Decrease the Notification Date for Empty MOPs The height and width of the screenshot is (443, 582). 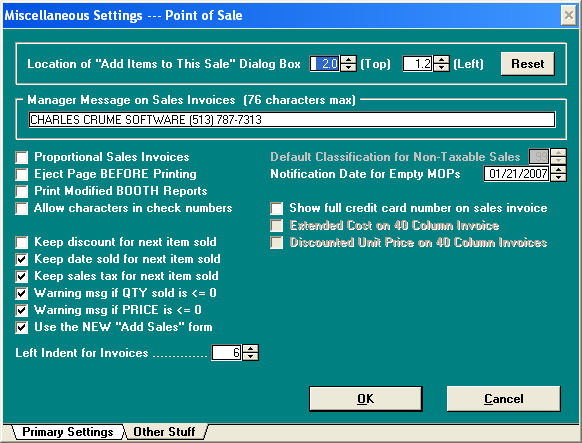558,177
